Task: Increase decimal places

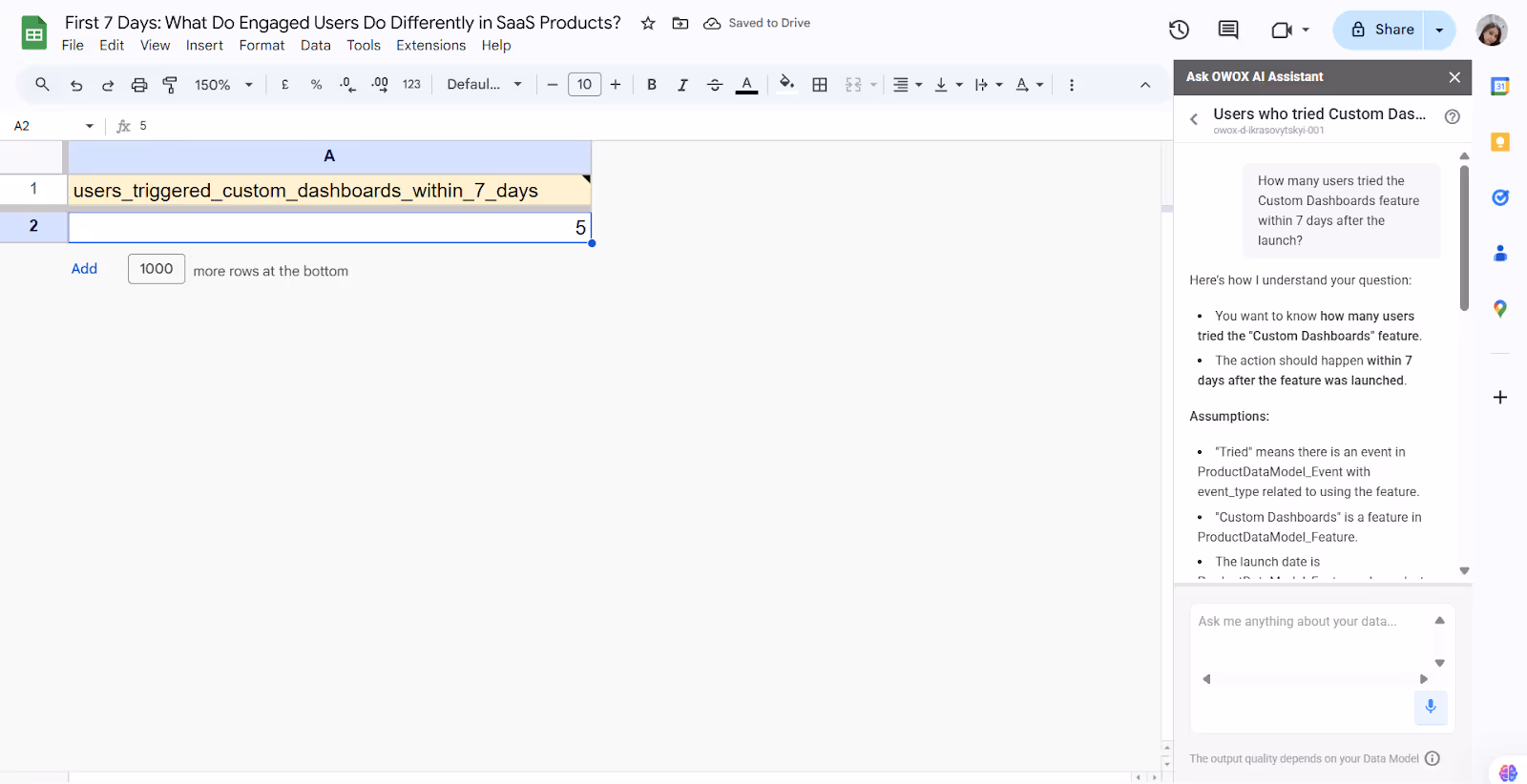Action: [380, 85]
